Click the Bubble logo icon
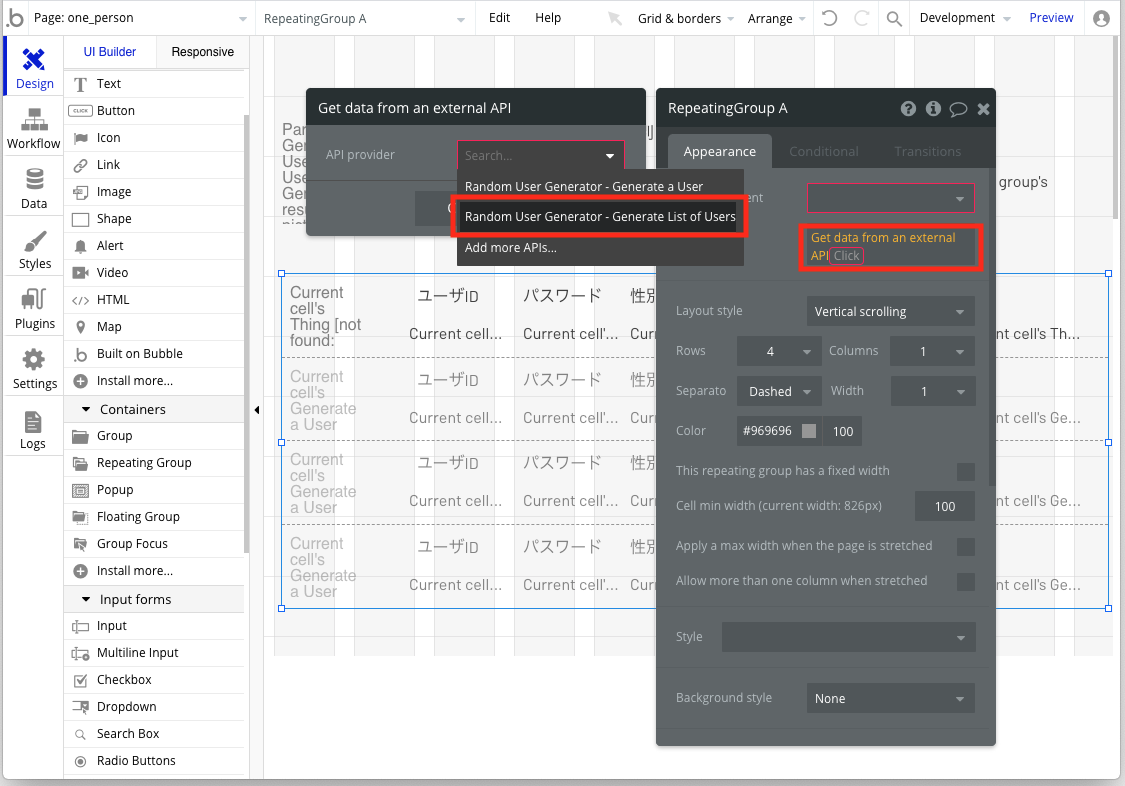 click(15, 18)
